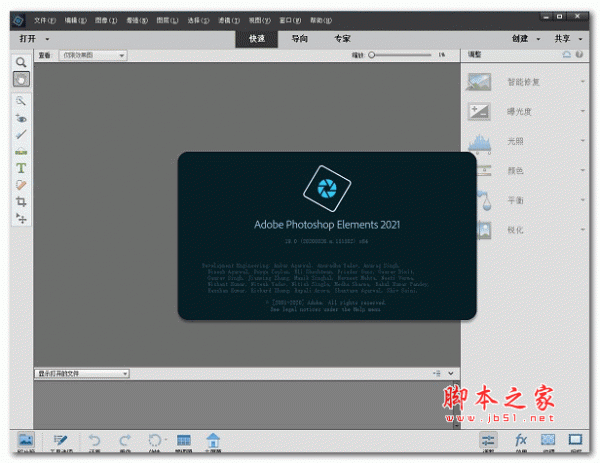600x463 pixels.
Task: Expand the 锐化 adjustment arrow
Action: click(582, 229)
